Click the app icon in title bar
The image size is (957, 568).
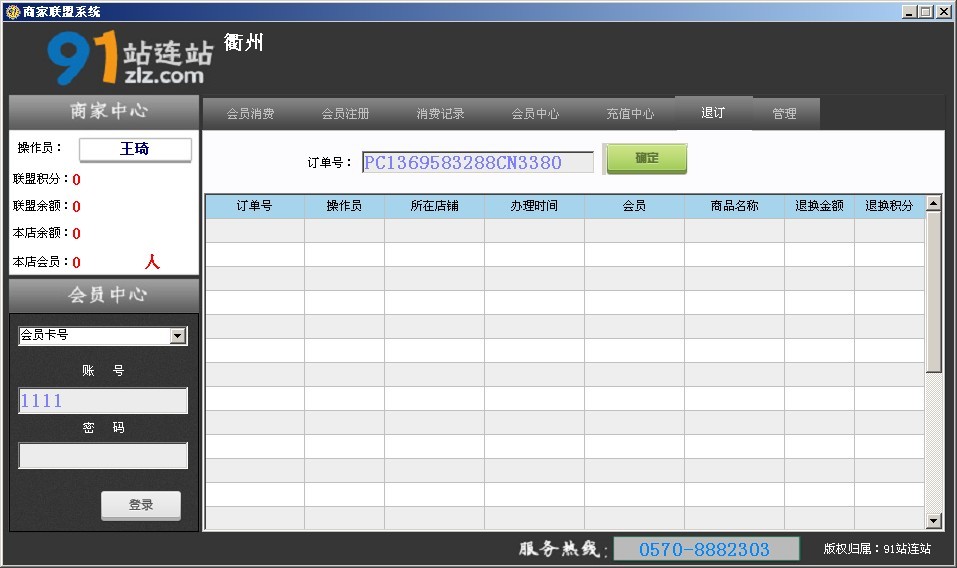12,11
